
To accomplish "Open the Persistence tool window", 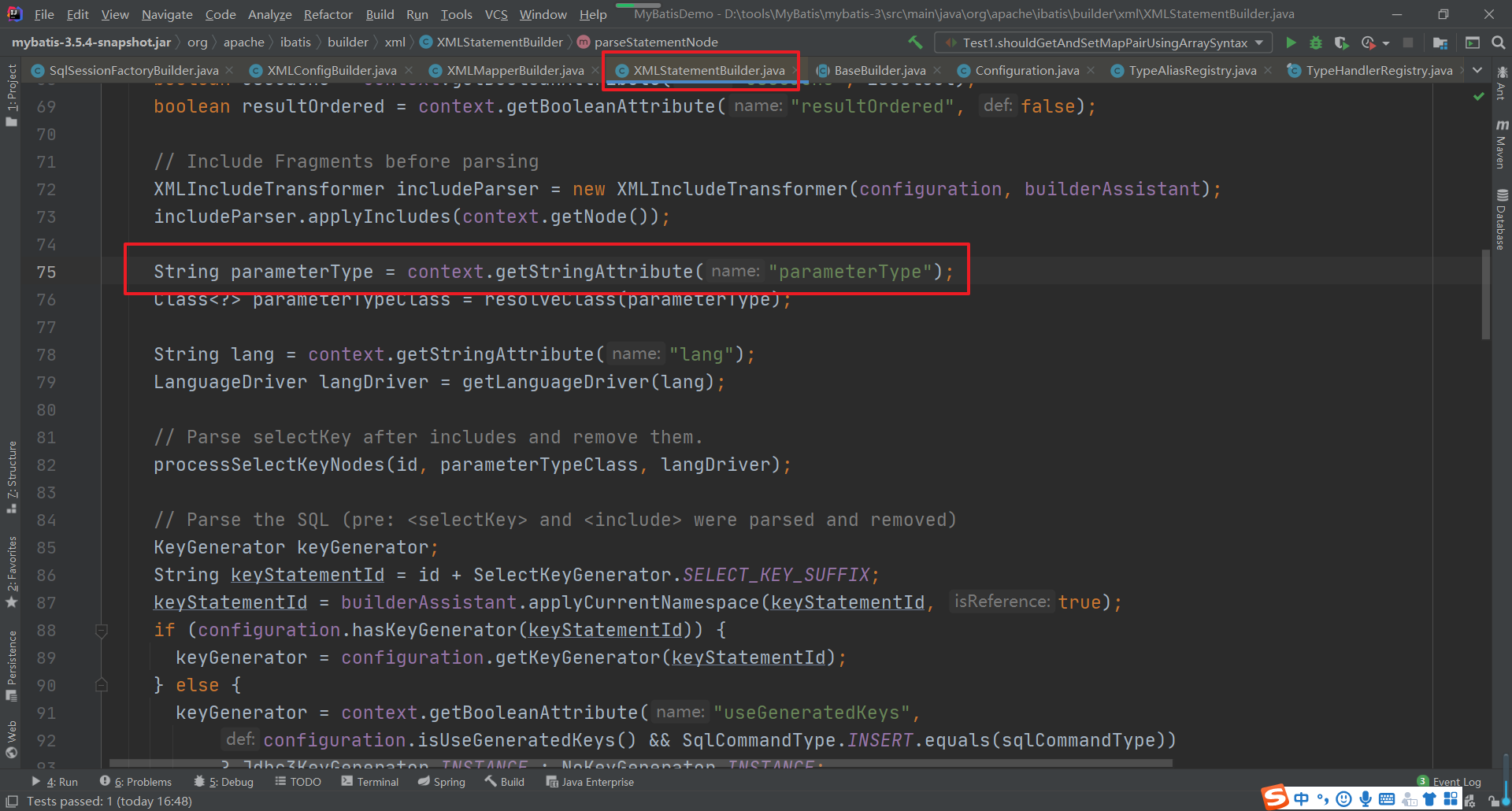I will (11, 665).
